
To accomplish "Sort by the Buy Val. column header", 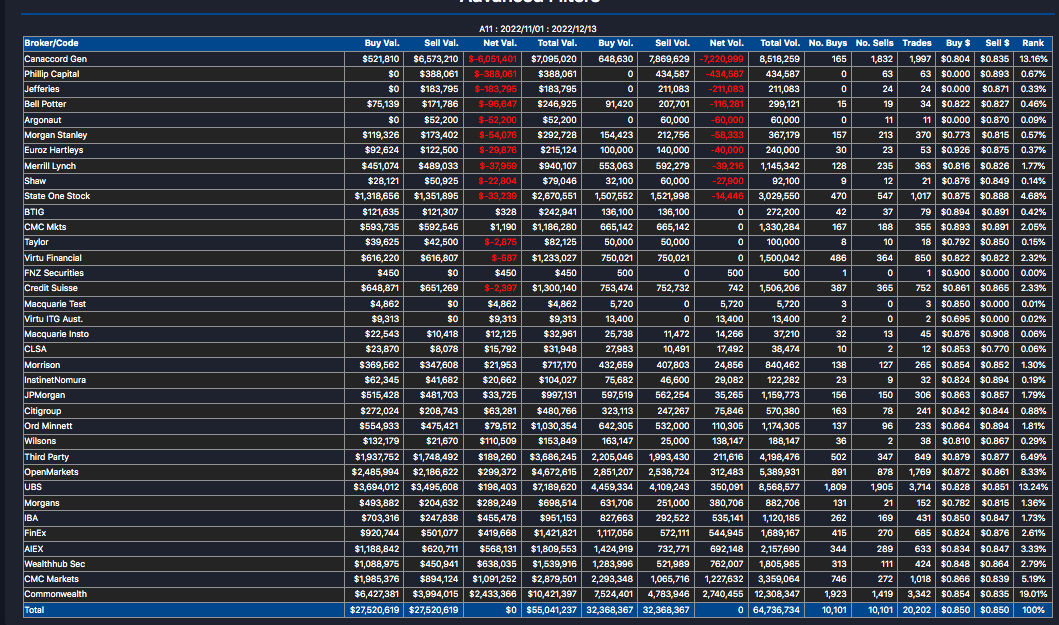I will pos(382,43).
